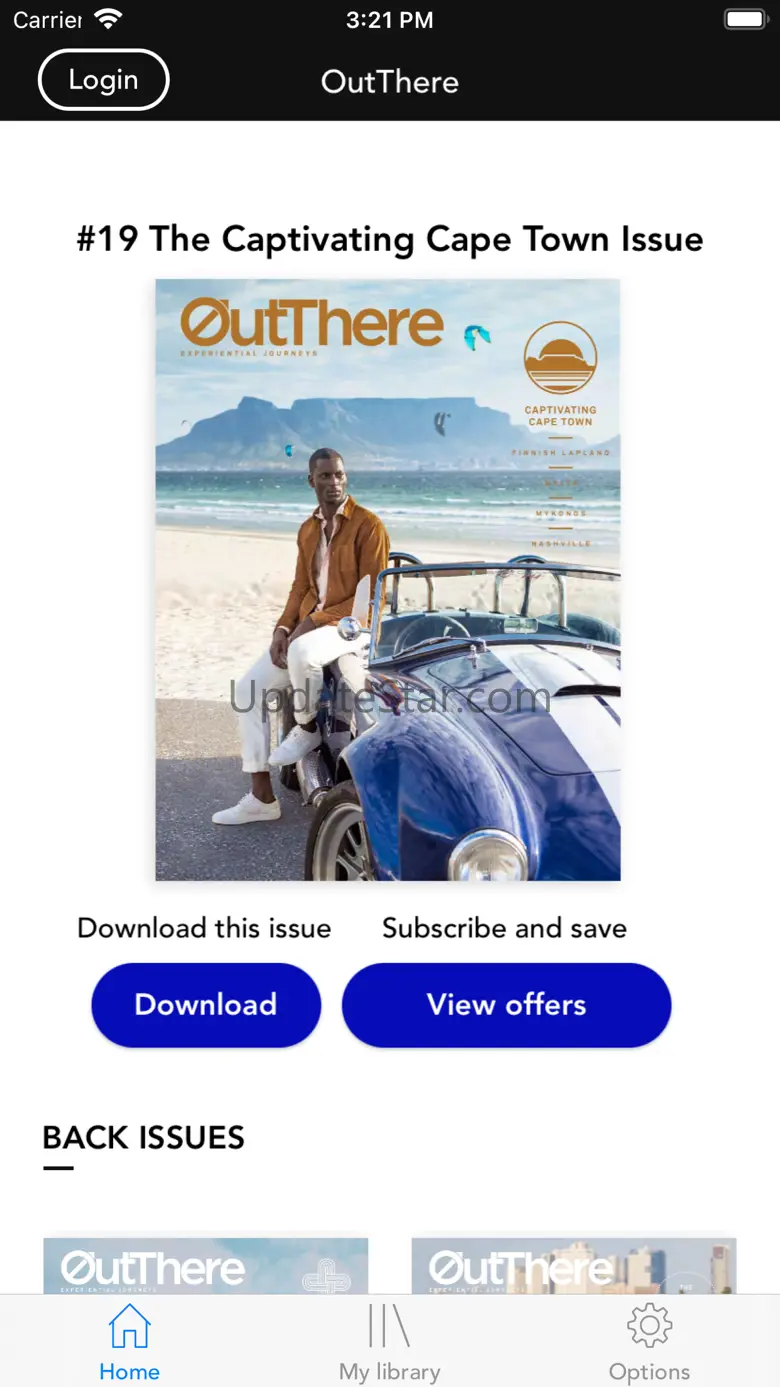Tap the Wi-Fi status icon
780x1387 pixels.
(107, 19)
